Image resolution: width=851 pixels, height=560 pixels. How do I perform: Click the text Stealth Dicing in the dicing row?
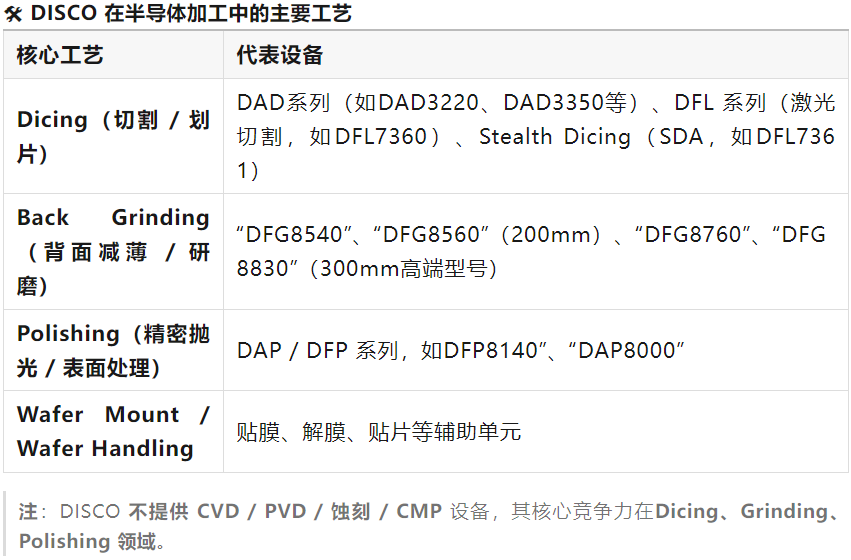[x=555, y=137]
